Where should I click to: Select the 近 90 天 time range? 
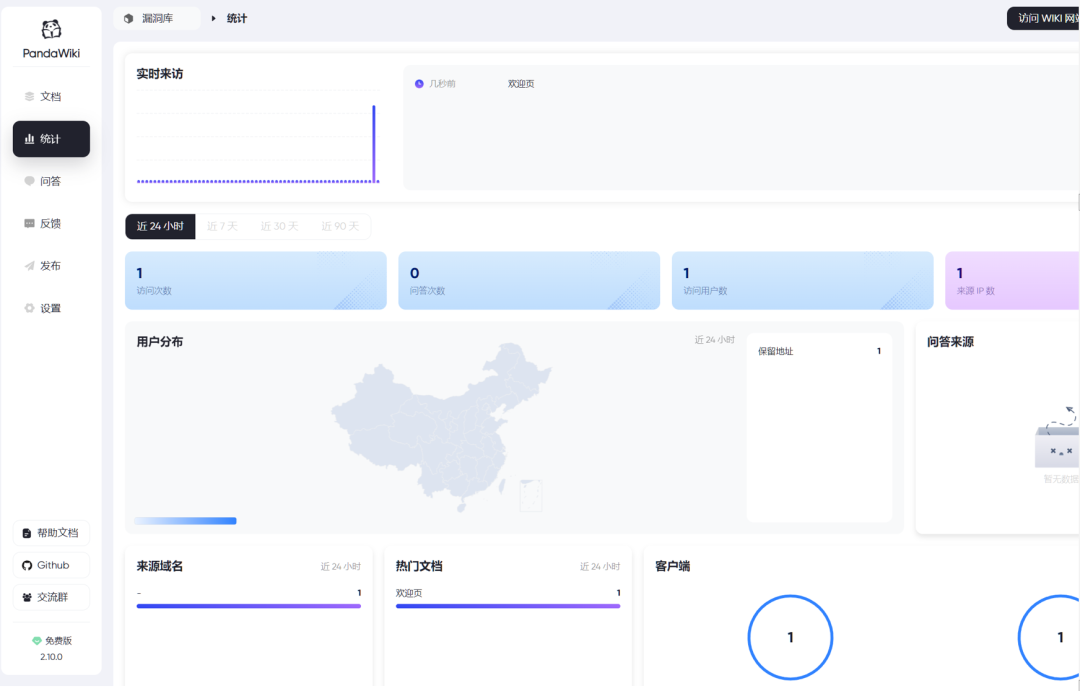pos(340,226)
